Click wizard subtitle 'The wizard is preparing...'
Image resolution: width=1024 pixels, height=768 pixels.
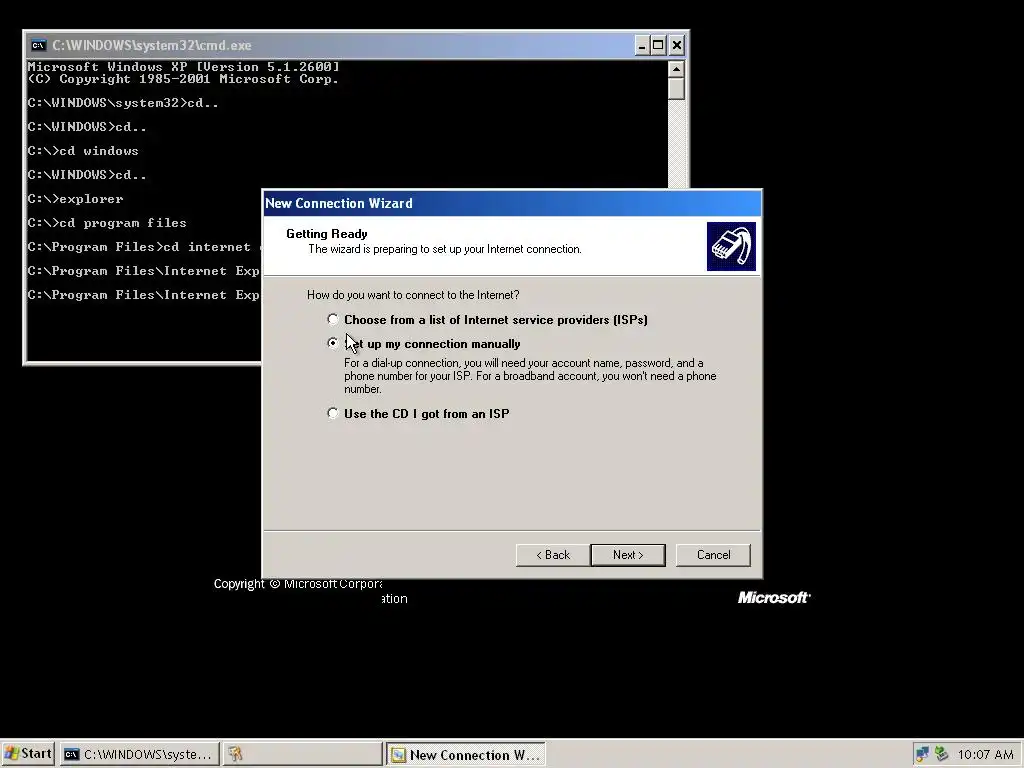pos(445,249)
